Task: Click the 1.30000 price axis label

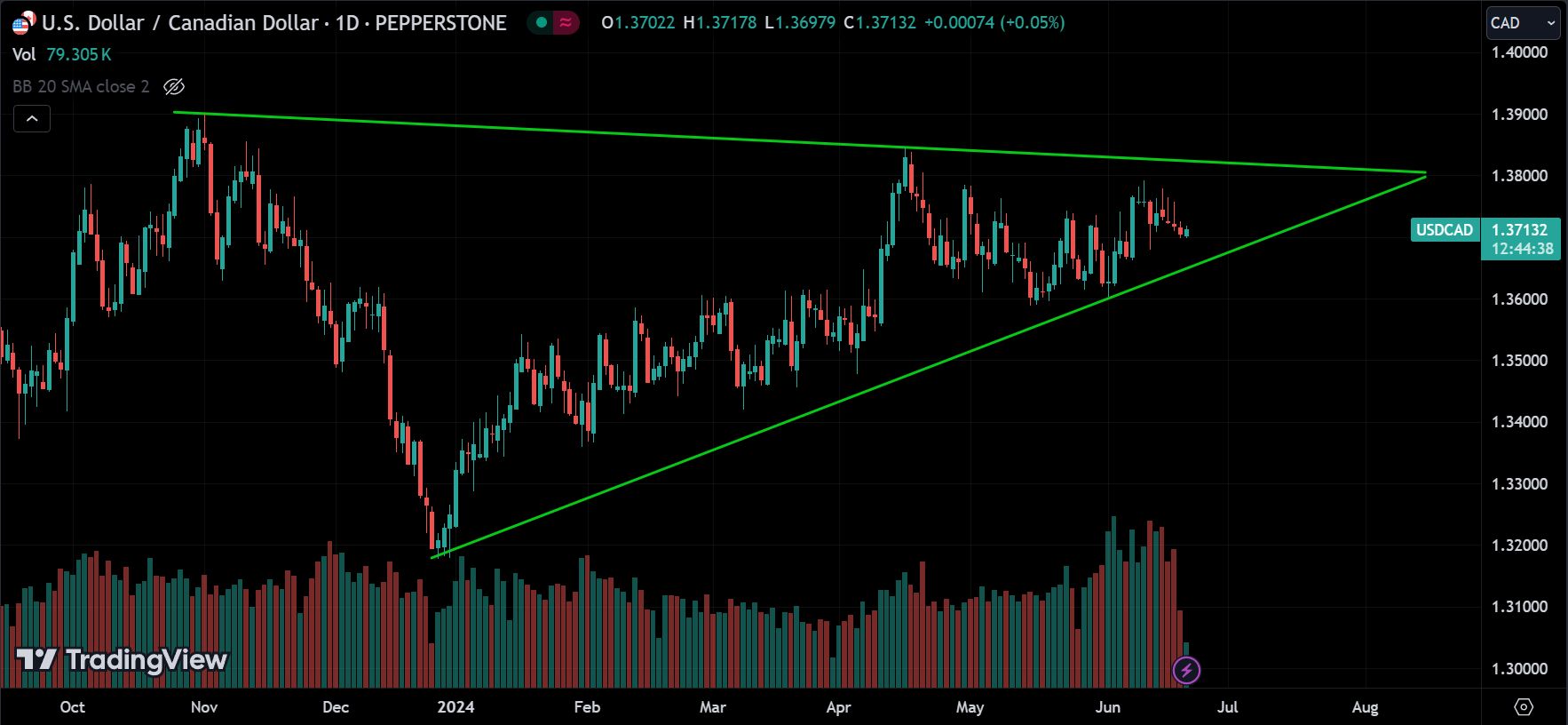Action: pos(1519,669)
